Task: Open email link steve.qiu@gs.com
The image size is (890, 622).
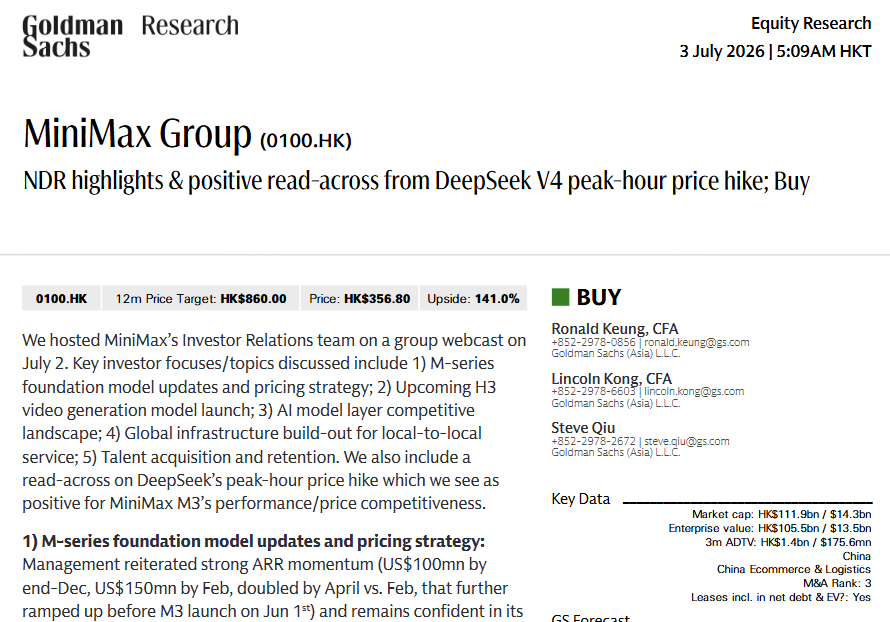Action: [686, 441]
